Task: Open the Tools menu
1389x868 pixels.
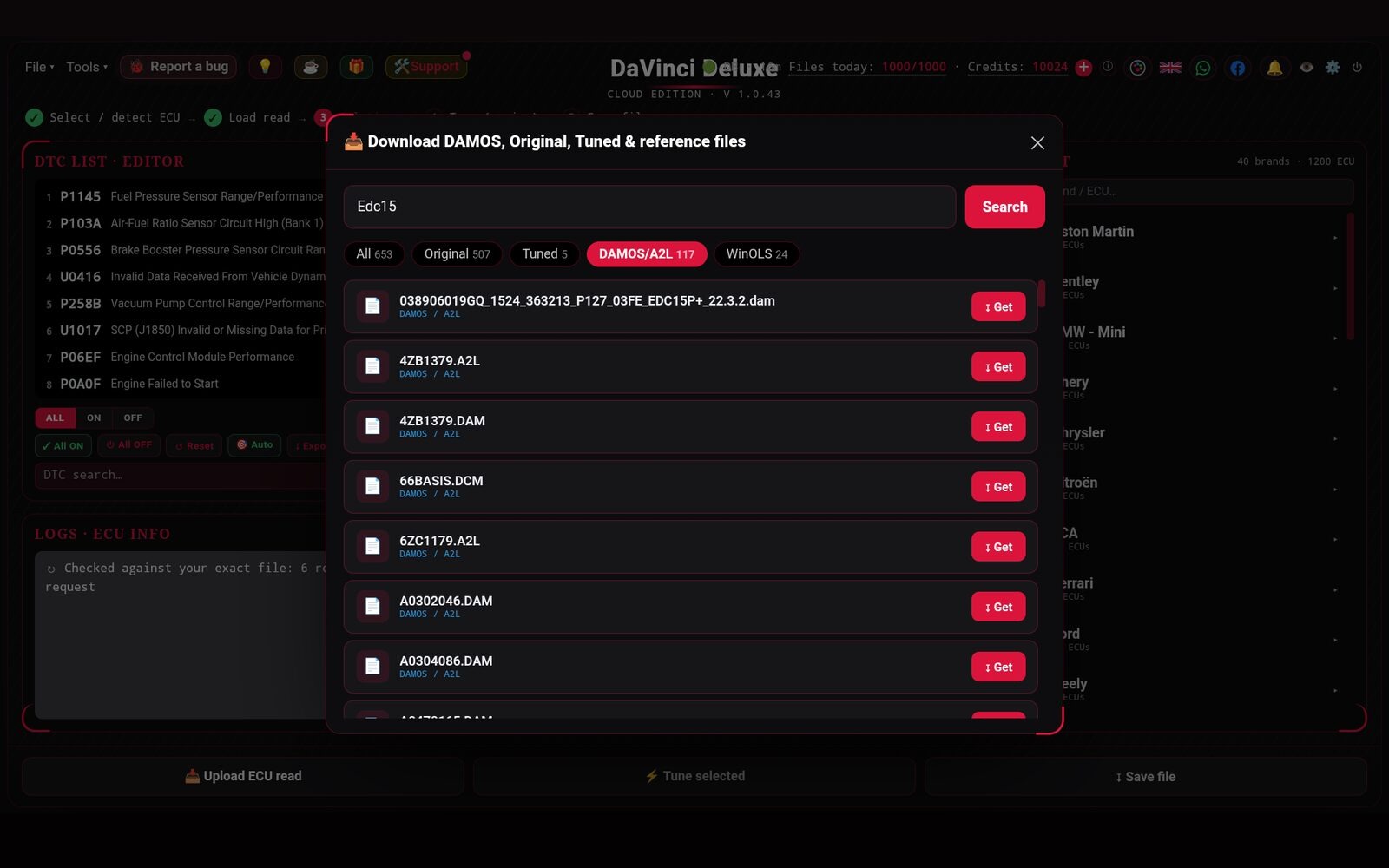Action: pos(87,67)
